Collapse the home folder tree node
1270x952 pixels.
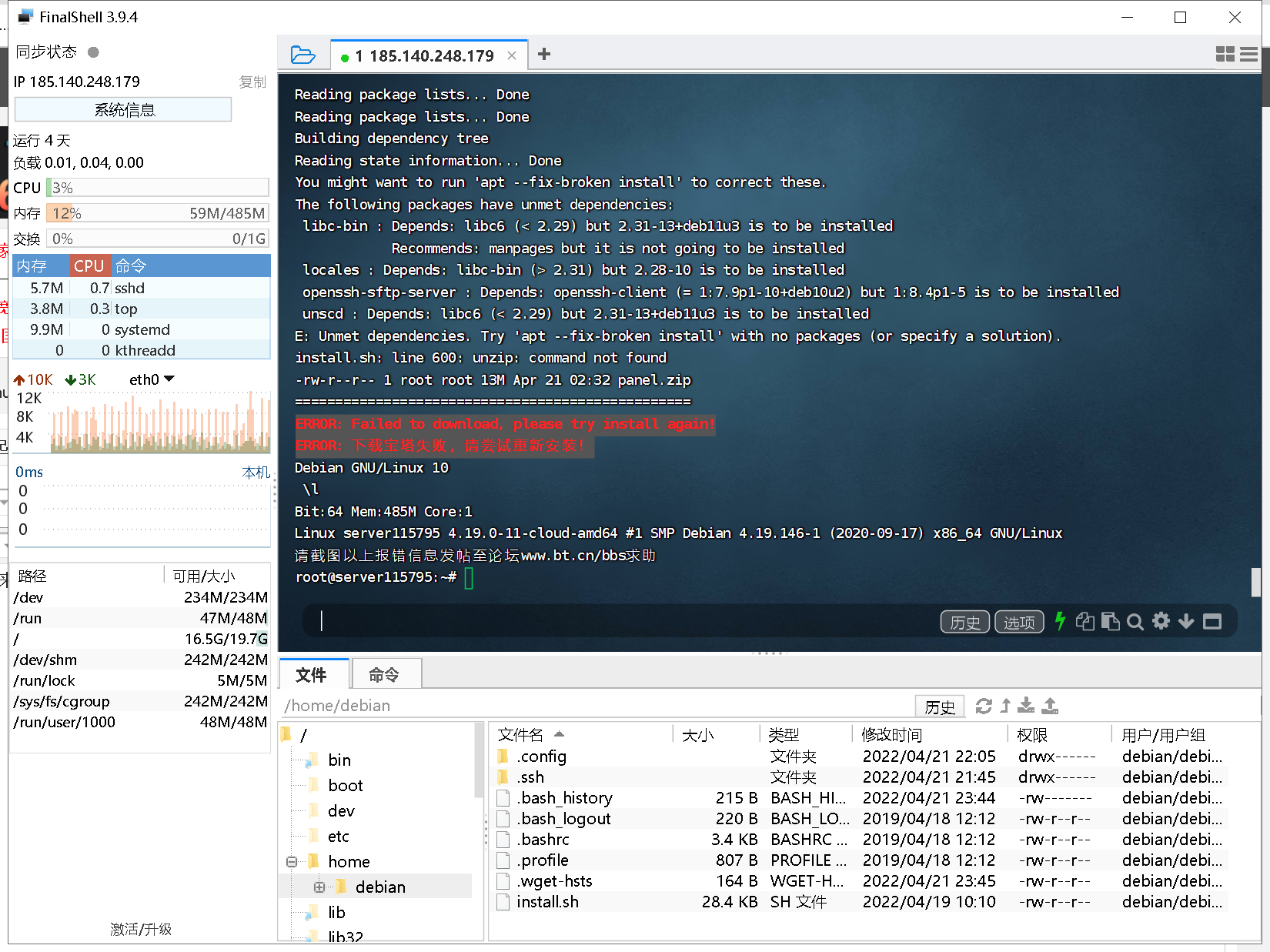tap(292, 862)
